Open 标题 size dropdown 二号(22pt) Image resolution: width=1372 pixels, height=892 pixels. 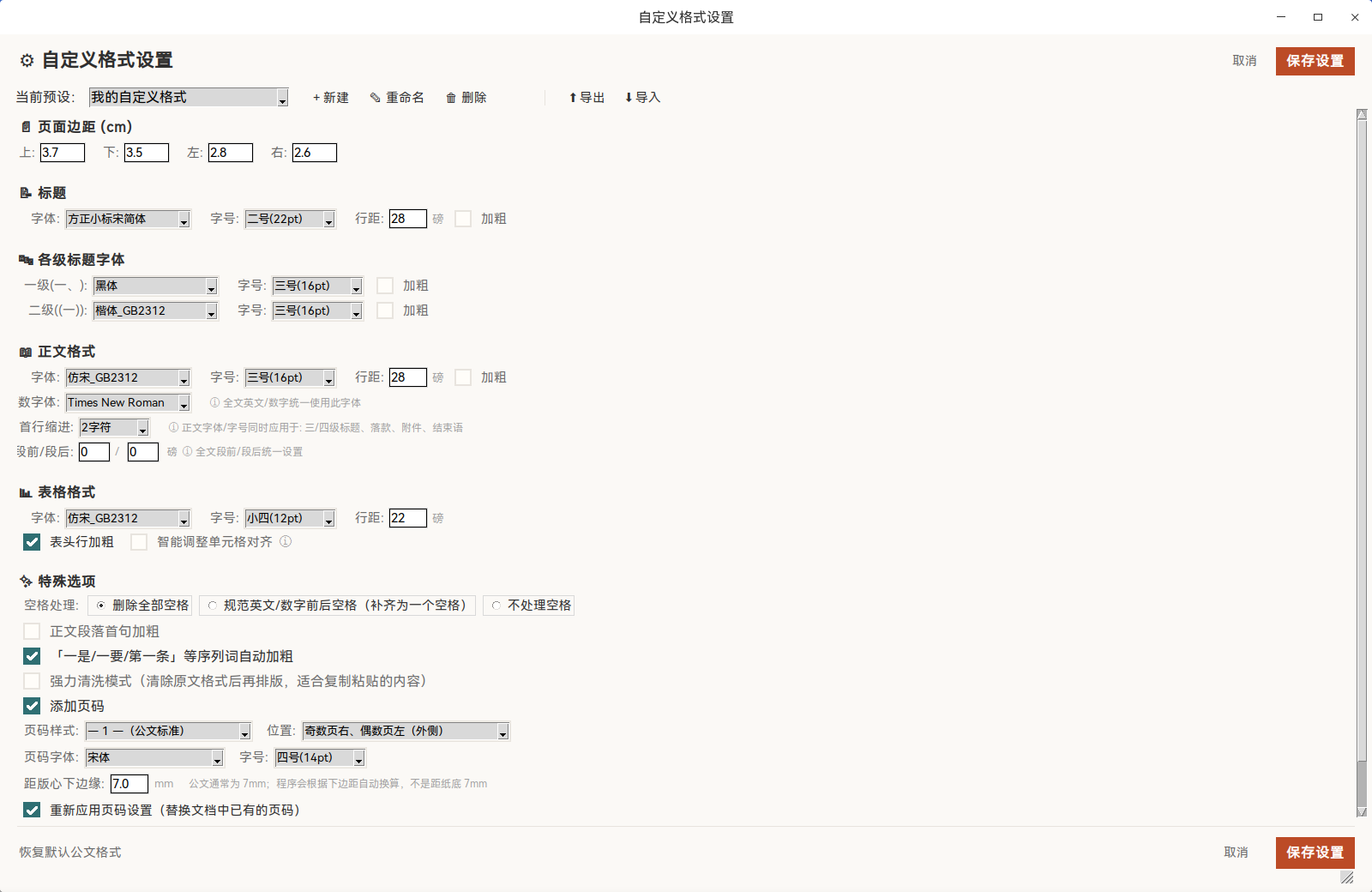tap(290, 219)
